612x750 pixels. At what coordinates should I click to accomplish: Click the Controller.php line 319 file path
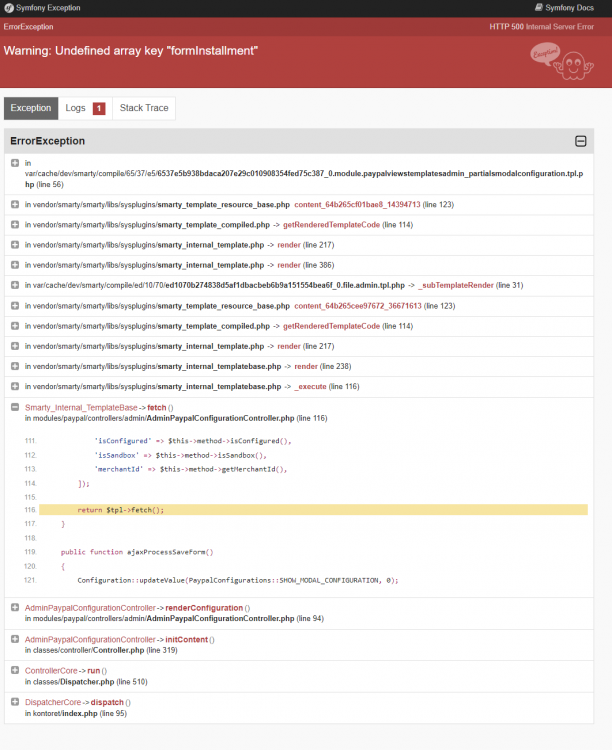tap(101, 650)
